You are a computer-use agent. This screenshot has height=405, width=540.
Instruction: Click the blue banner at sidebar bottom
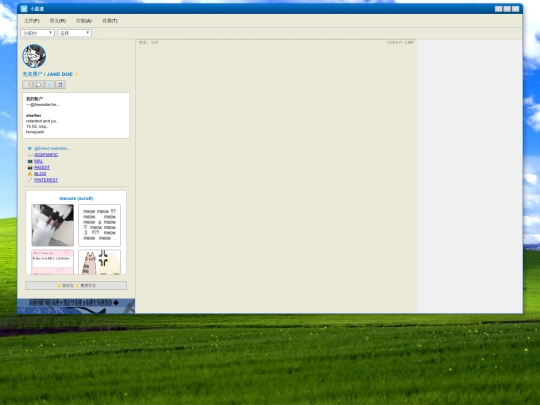76,306
